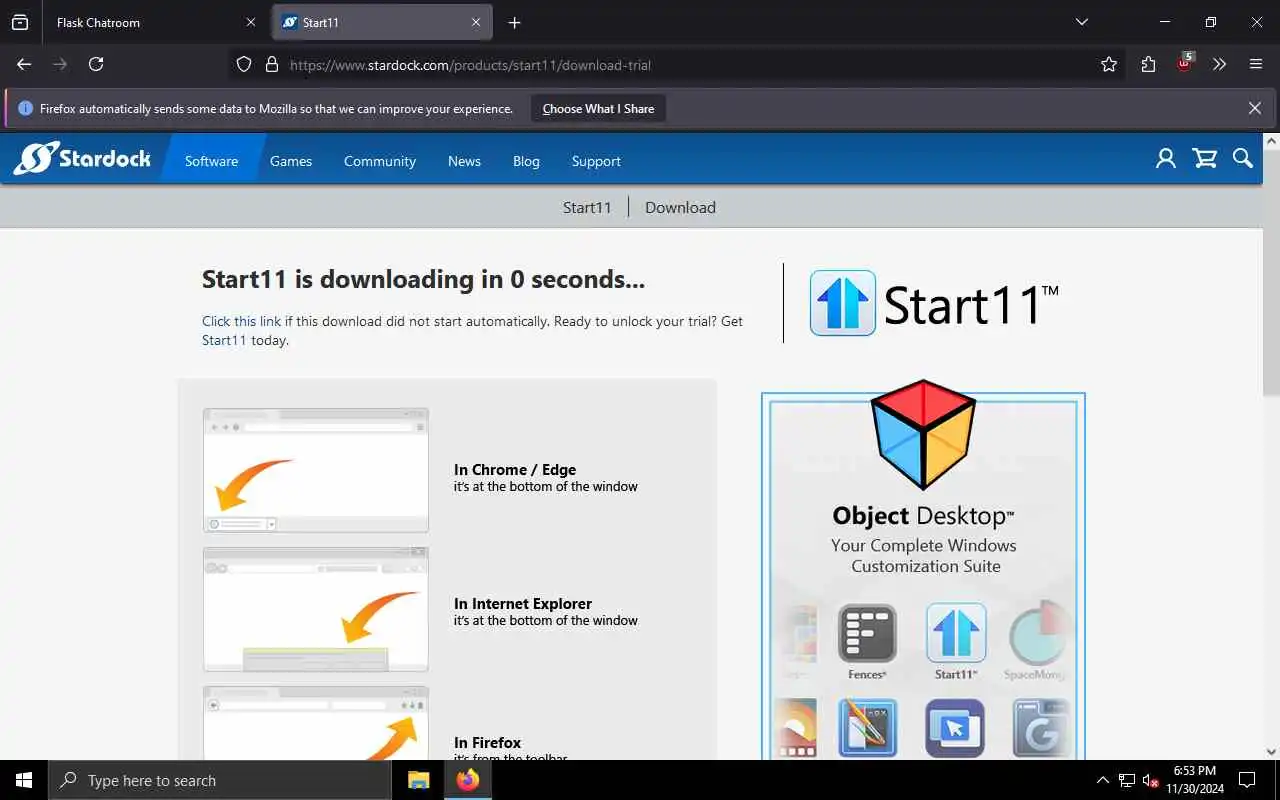
Task: Click the Stardock logo
Action: click(82, 158)
